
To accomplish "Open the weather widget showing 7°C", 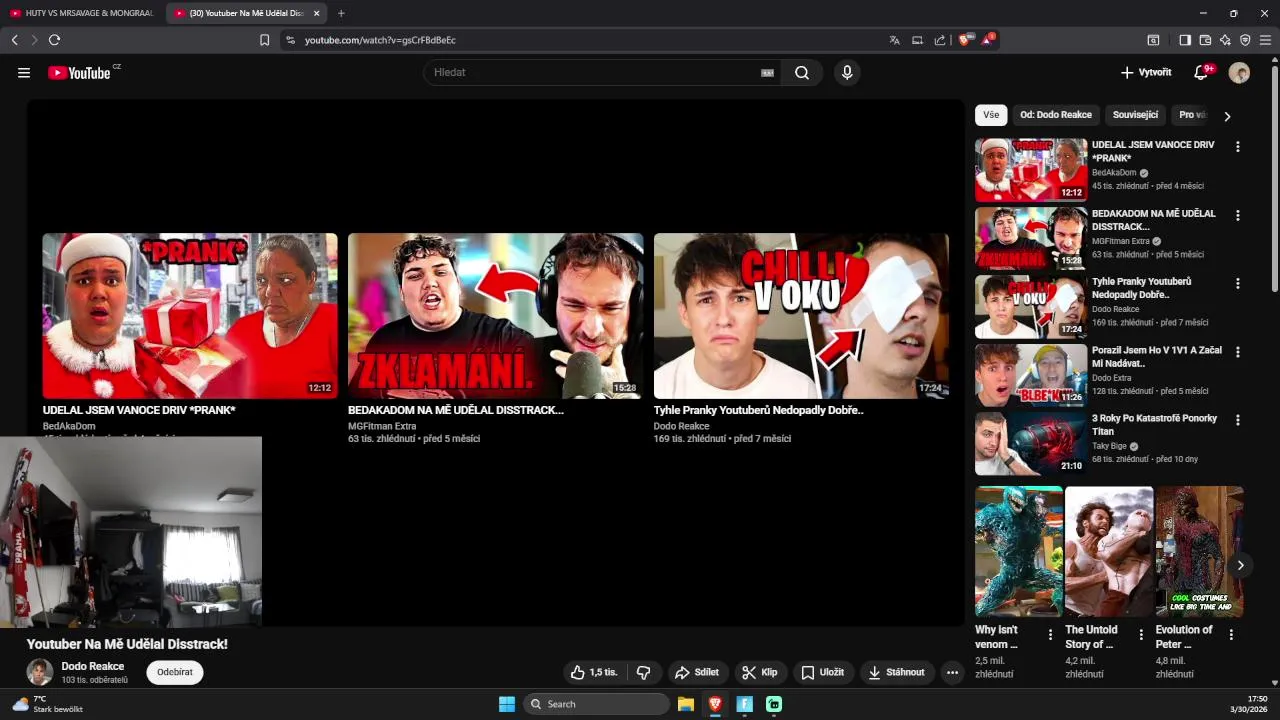I will [x=47, y=704].
